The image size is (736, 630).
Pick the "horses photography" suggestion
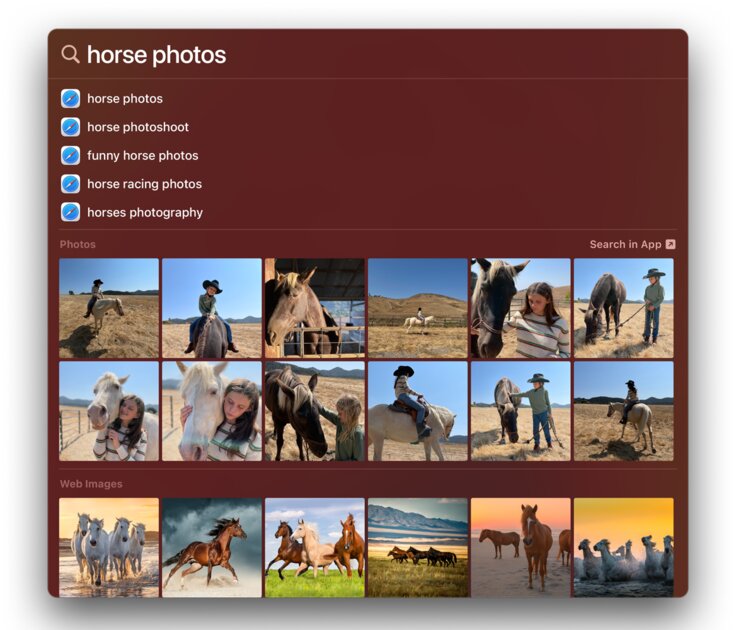coord(145,212)
